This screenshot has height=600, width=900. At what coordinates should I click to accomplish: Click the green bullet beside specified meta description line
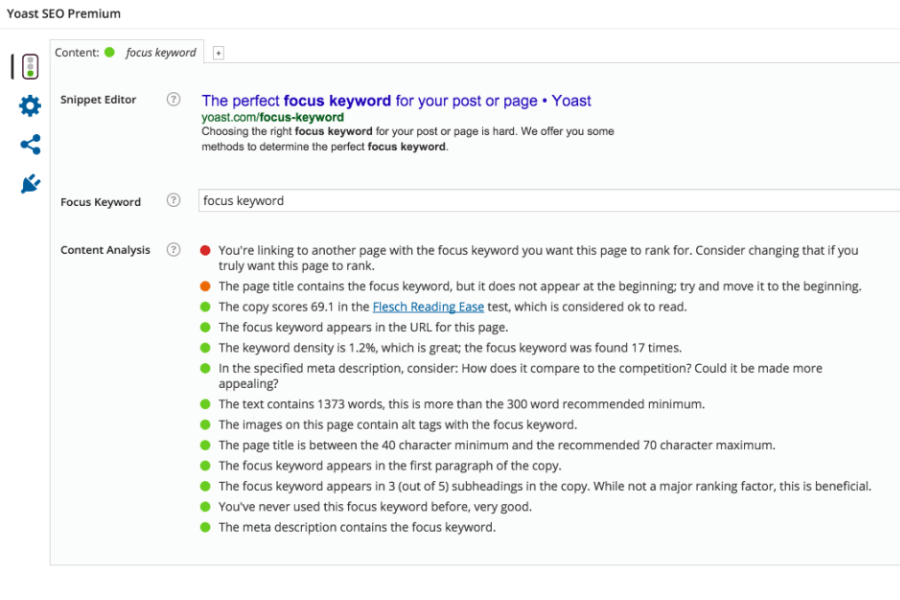pyautogui.click(x=205, y=368)
